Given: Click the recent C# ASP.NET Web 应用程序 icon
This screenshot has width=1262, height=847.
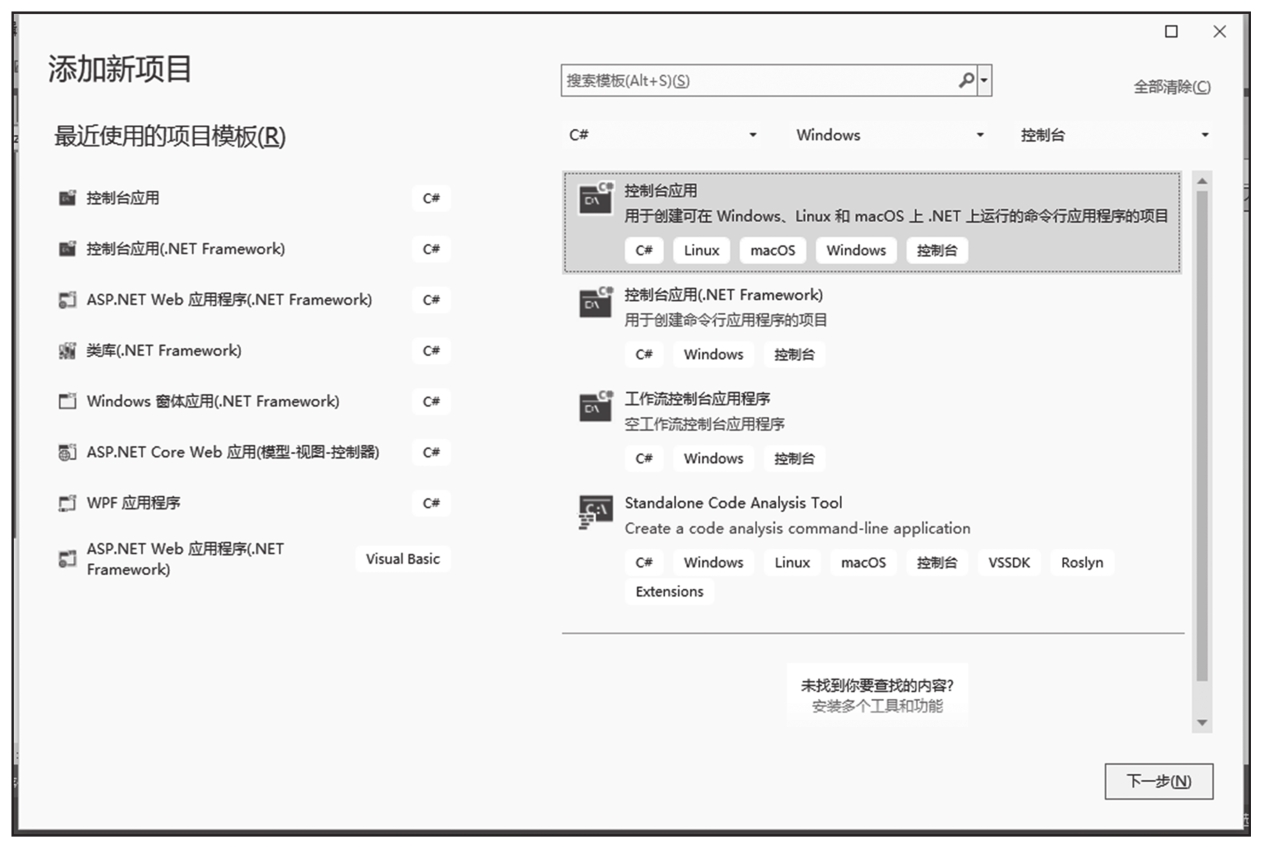Looking at the screenshot, I should 67,300.
